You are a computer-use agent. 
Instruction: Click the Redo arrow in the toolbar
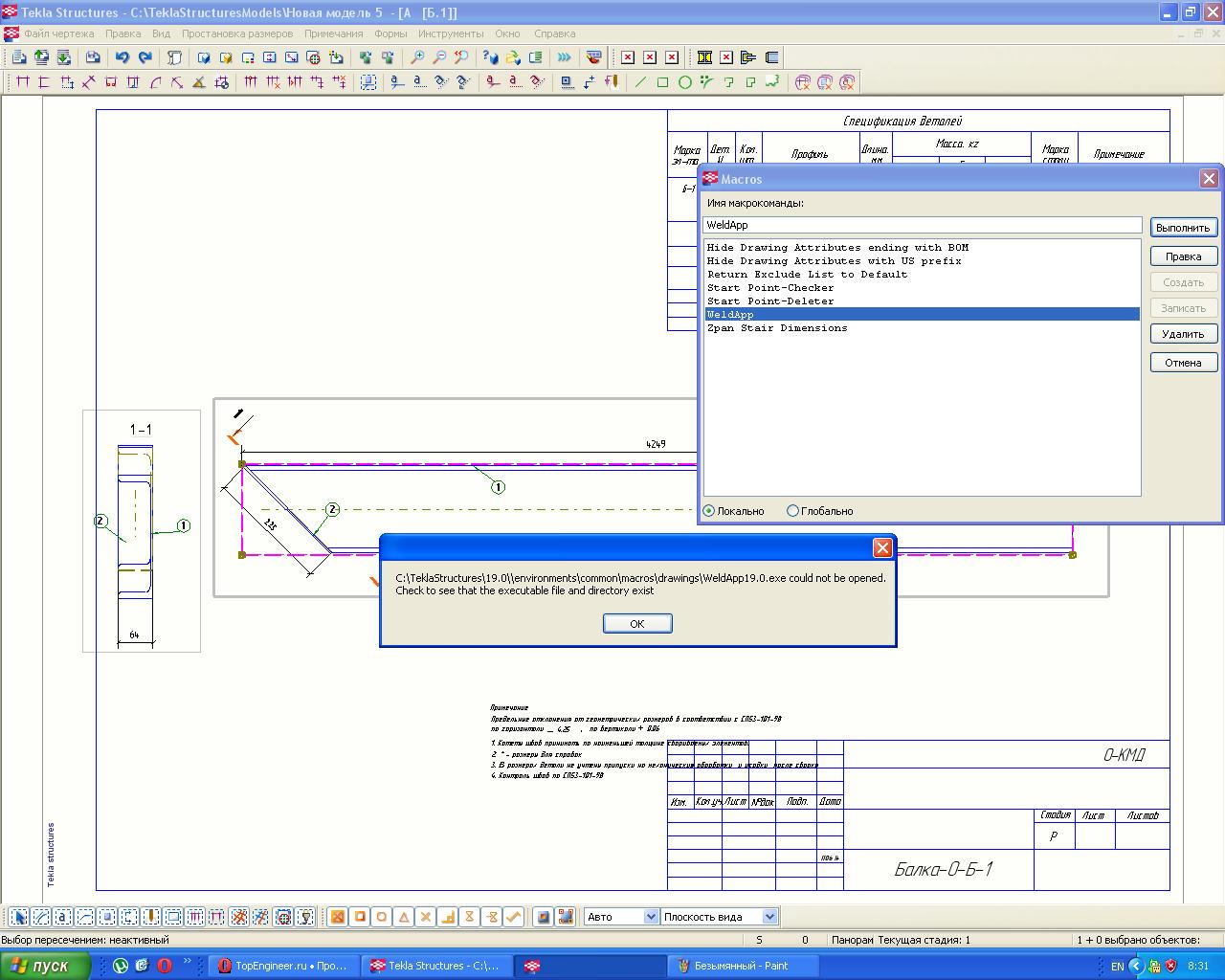pyautogui.click(x=145, y=57)
